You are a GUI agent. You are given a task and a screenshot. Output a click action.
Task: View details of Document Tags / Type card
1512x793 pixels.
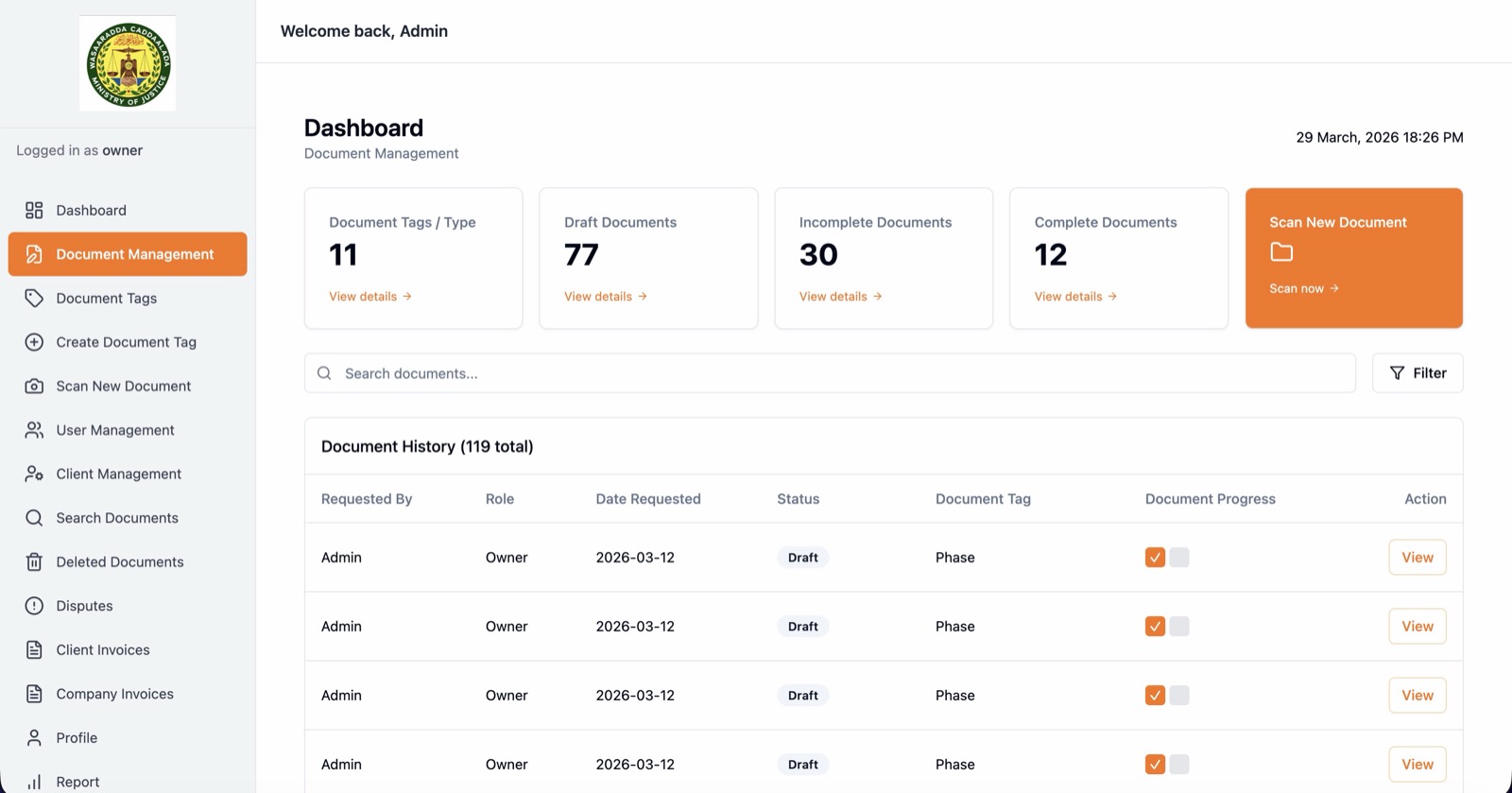(370, 297)
